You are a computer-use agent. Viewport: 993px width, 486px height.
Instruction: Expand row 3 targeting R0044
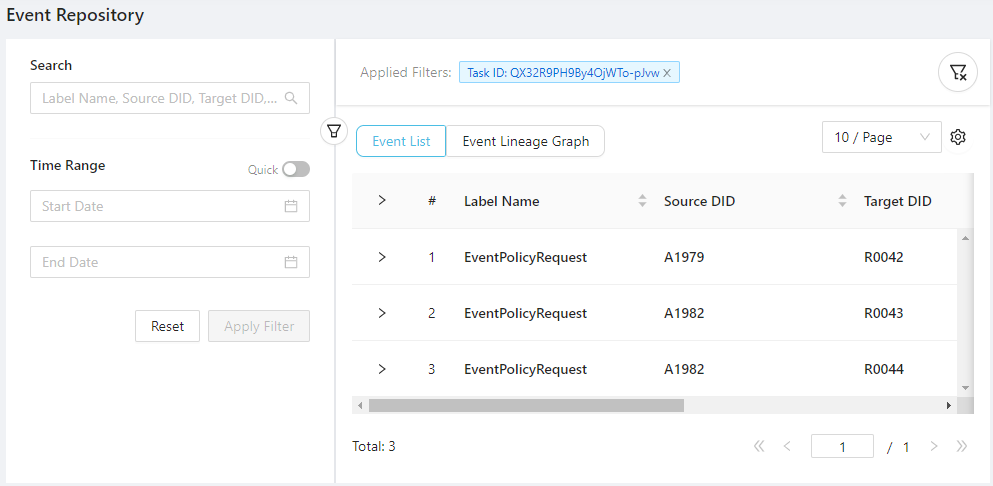381,369
